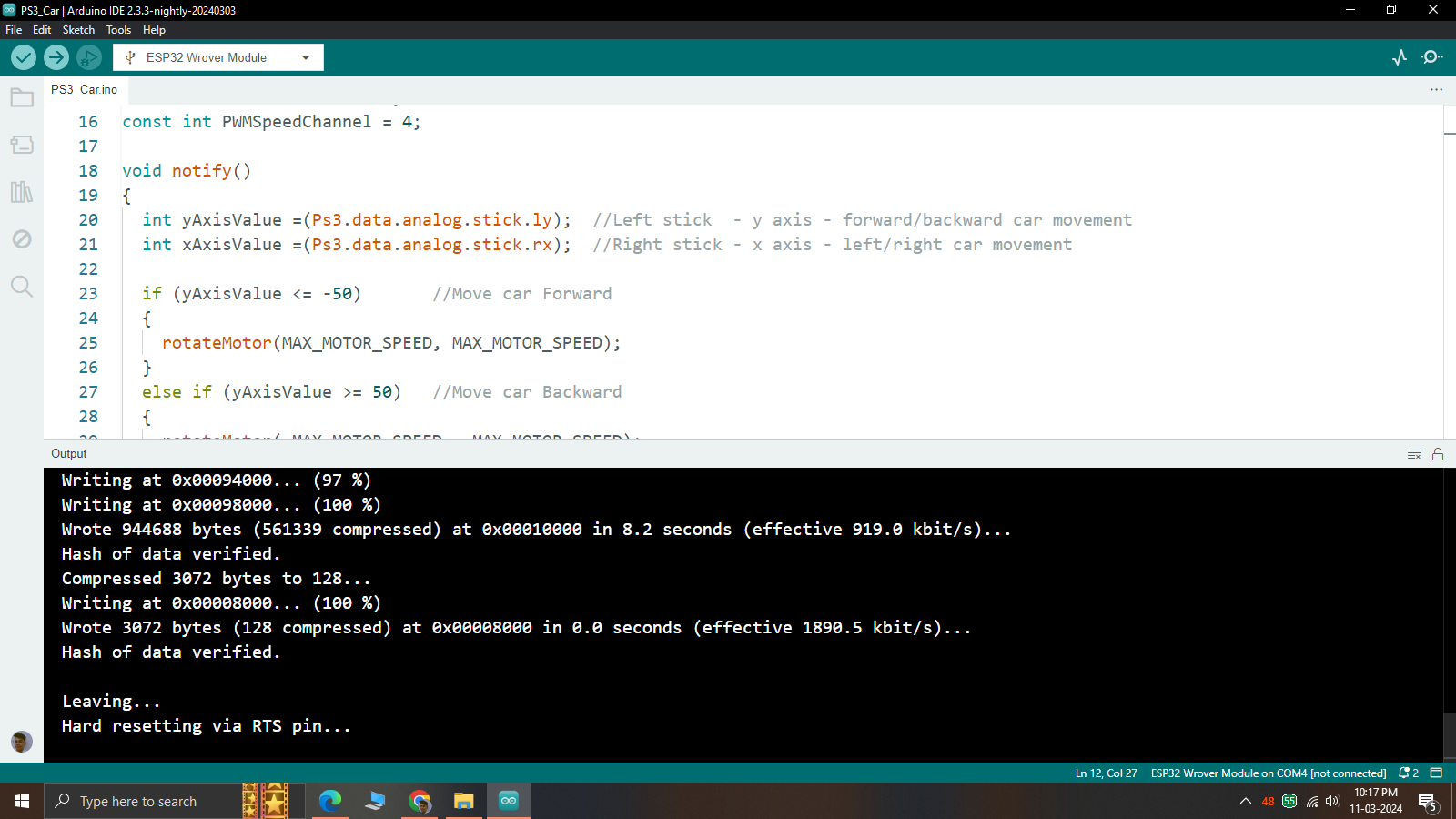Toggle the output scroll lock icon
The width and height of the screenshot is (1456, 819).
pos(1438,454)
